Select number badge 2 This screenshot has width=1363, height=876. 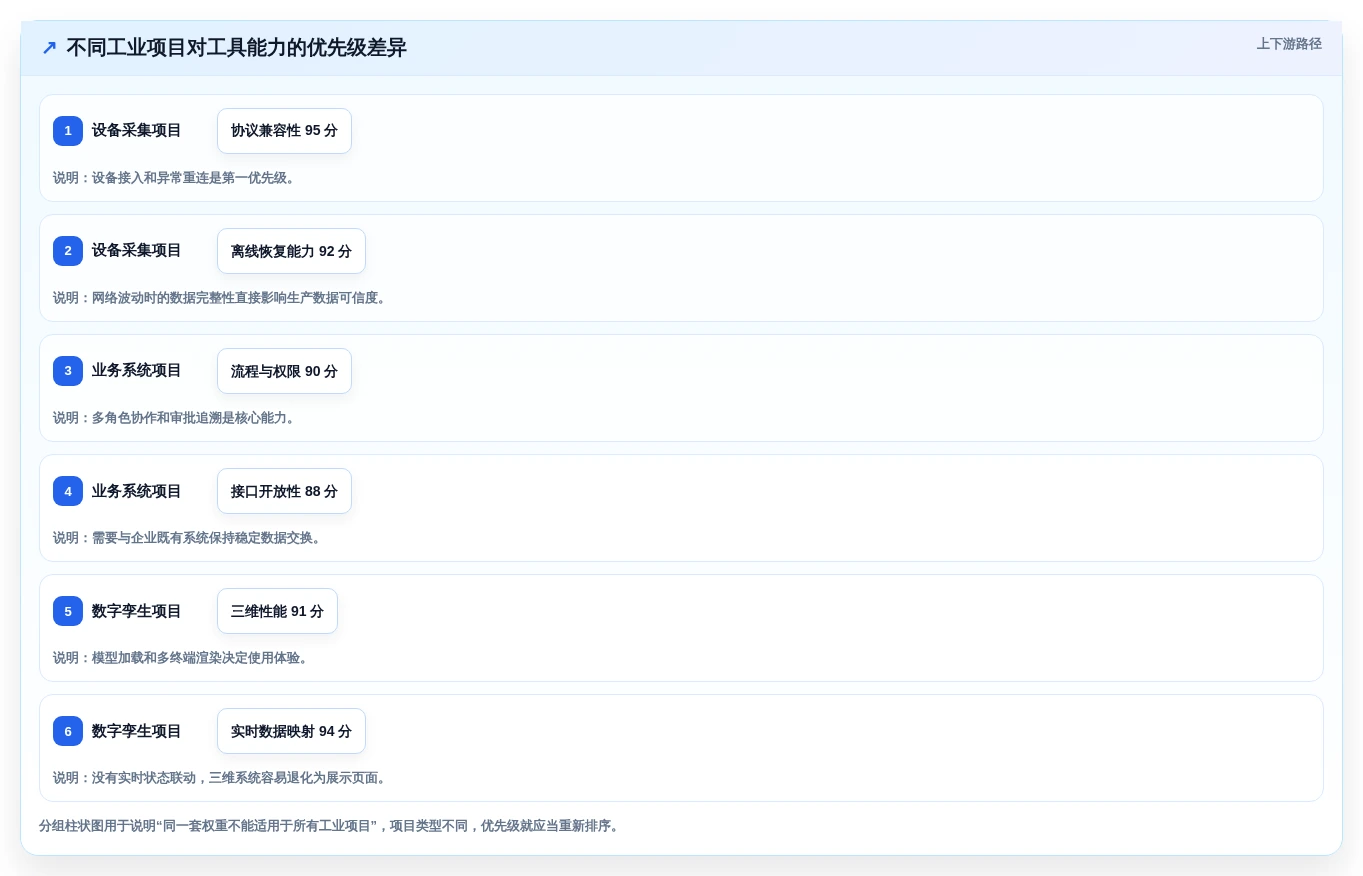click(68, 251)
